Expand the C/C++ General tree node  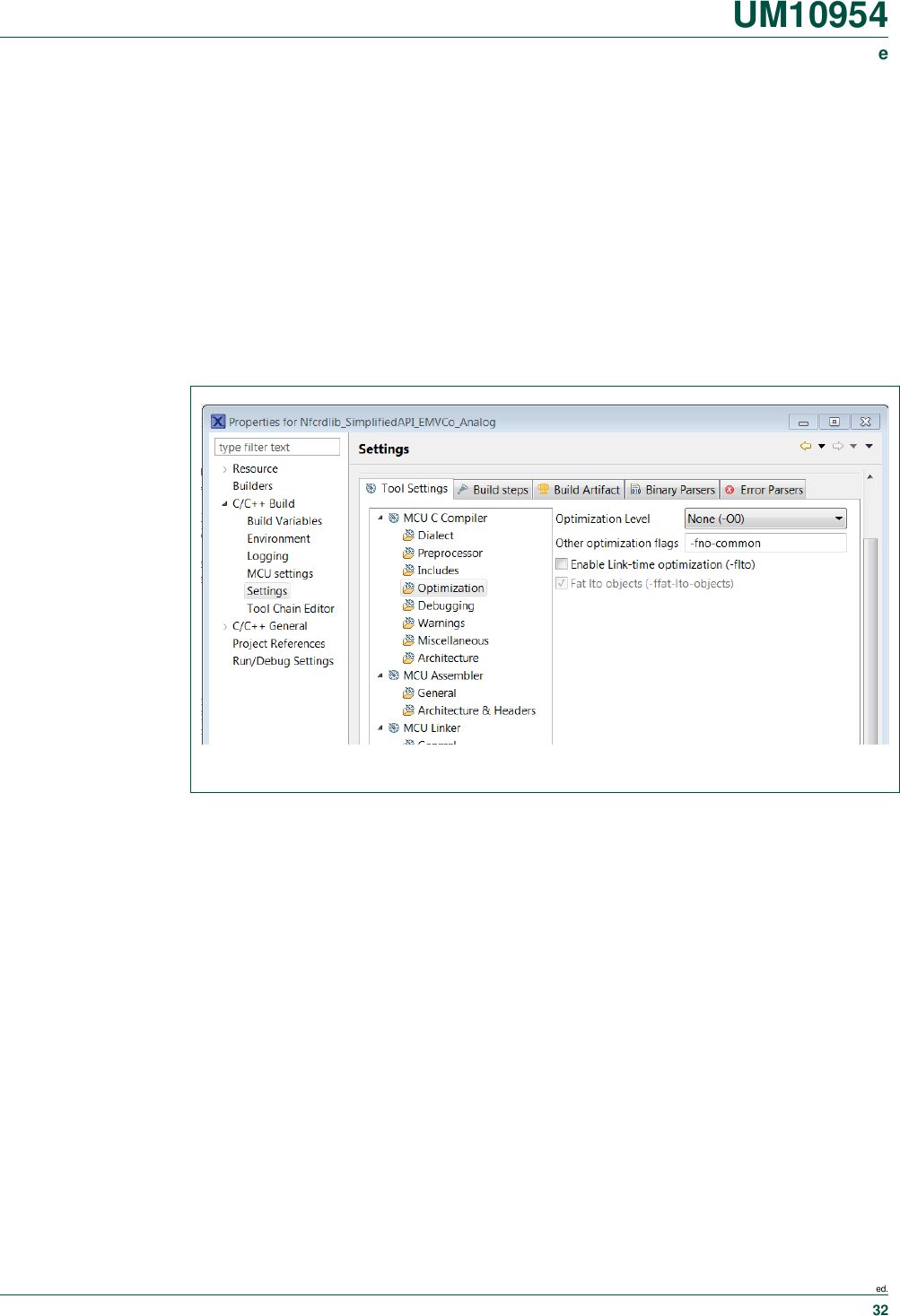224,626
